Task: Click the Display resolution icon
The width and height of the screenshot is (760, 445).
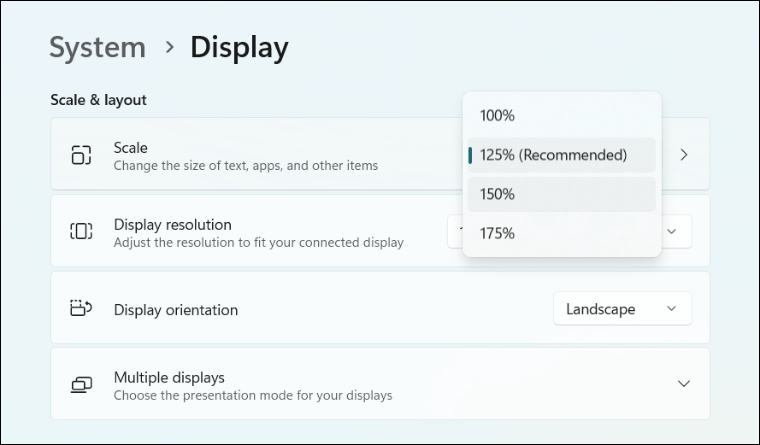Action: 81,232
